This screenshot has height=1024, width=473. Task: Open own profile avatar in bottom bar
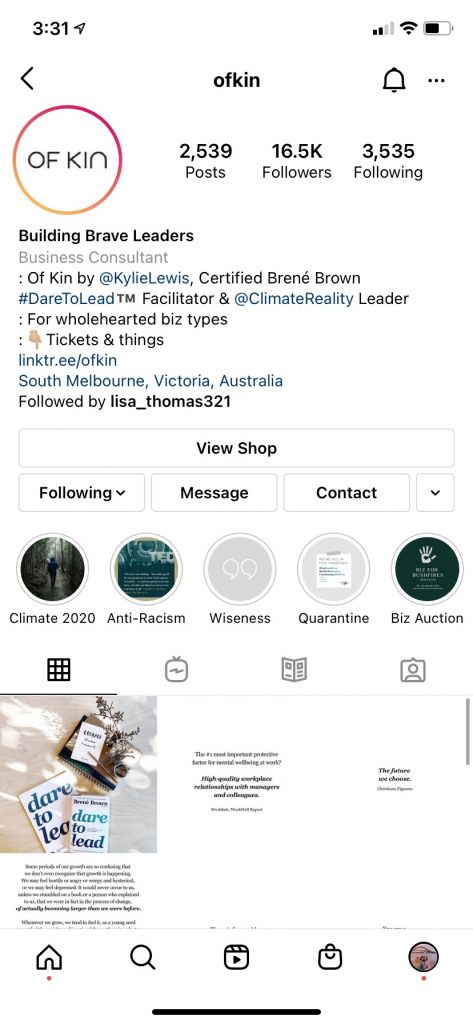tap(423, 957)
